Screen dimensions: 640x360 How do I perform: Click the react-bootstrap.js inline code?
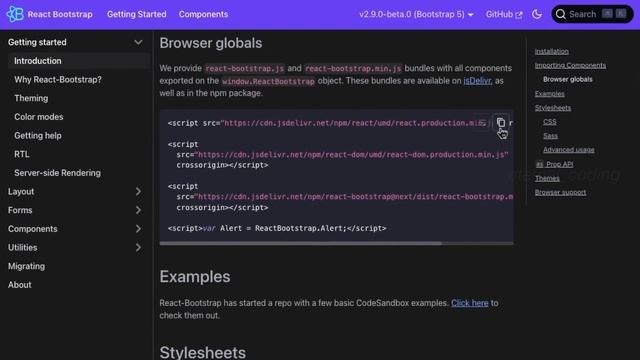244,69
